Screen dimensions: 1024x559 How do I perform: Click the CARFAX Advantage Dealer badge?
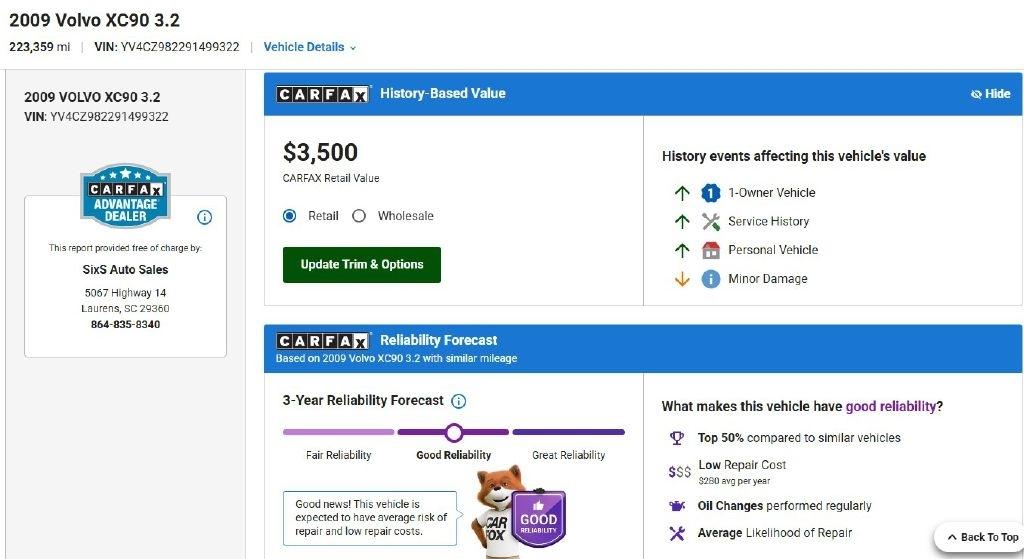click(125, 195)
